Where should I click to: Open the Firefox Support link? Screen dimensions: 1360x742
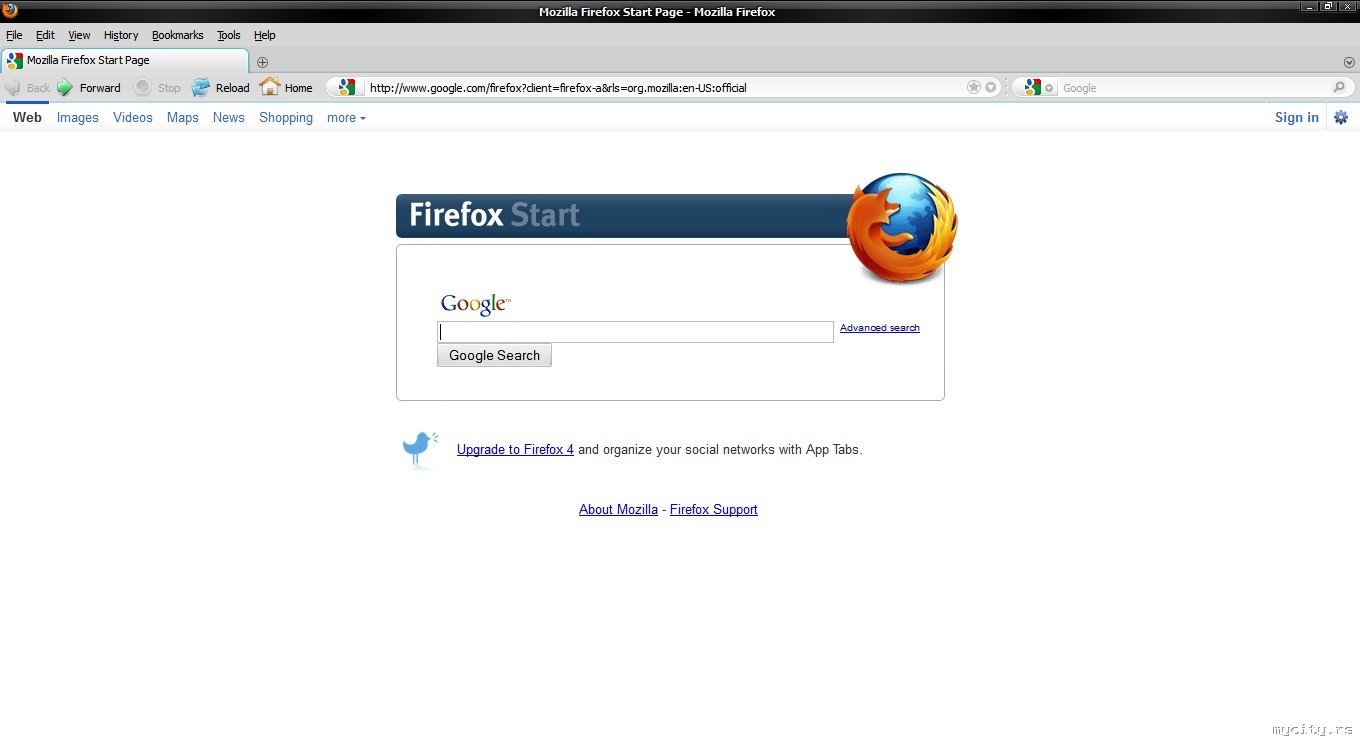pos(714,510)
